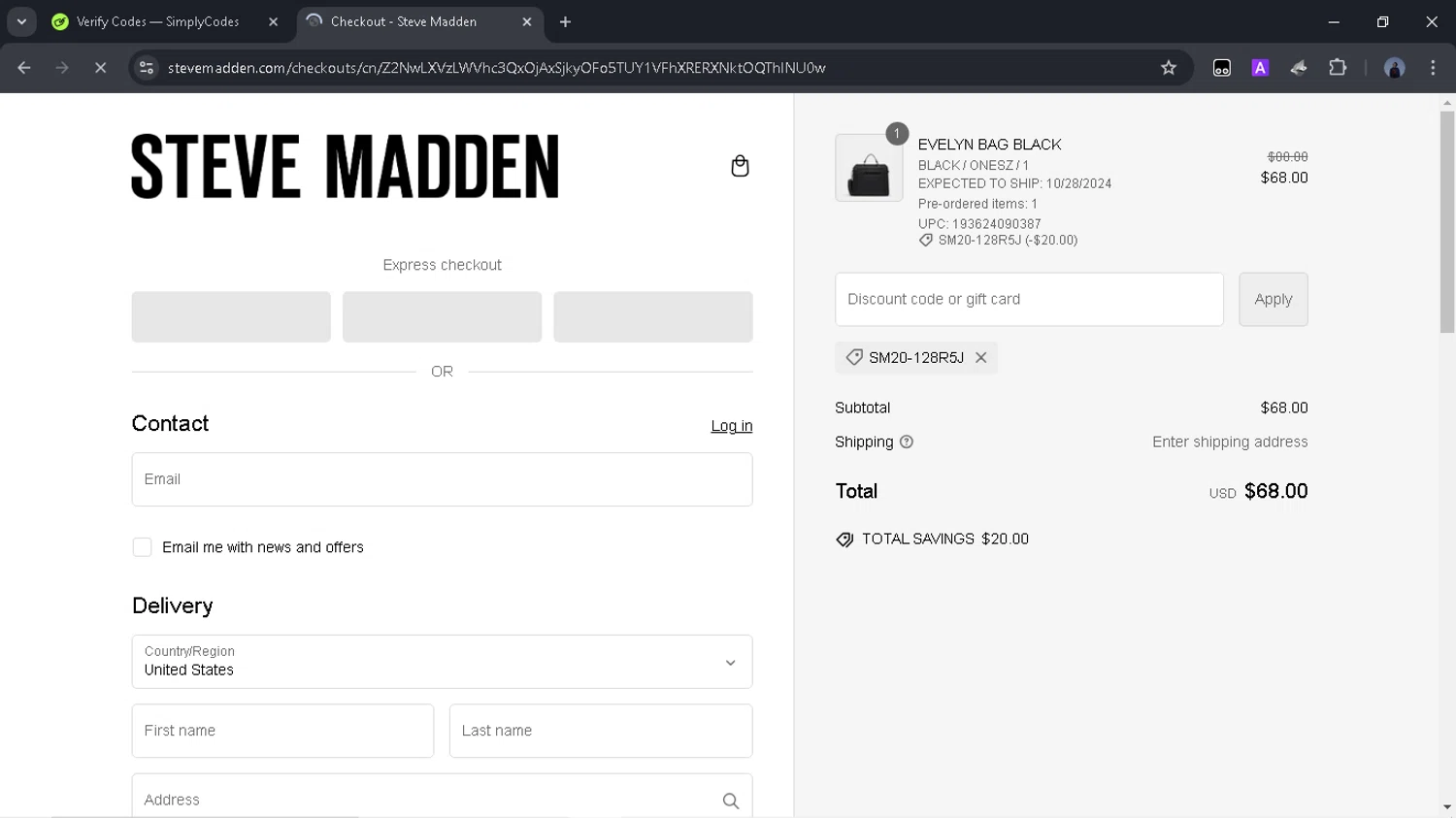Click the address search magnifier icon
This screenshot has height=818, width=1456.
click(x=731, y=801)
